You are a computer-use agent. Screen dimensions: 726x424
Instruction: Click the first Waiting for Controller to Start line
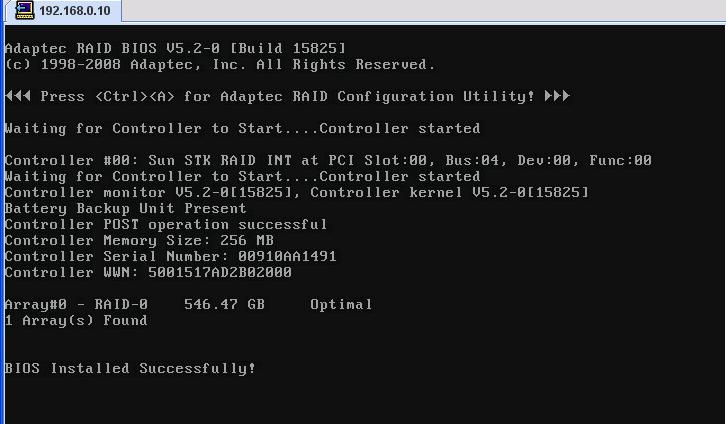[x=243, y=128]
